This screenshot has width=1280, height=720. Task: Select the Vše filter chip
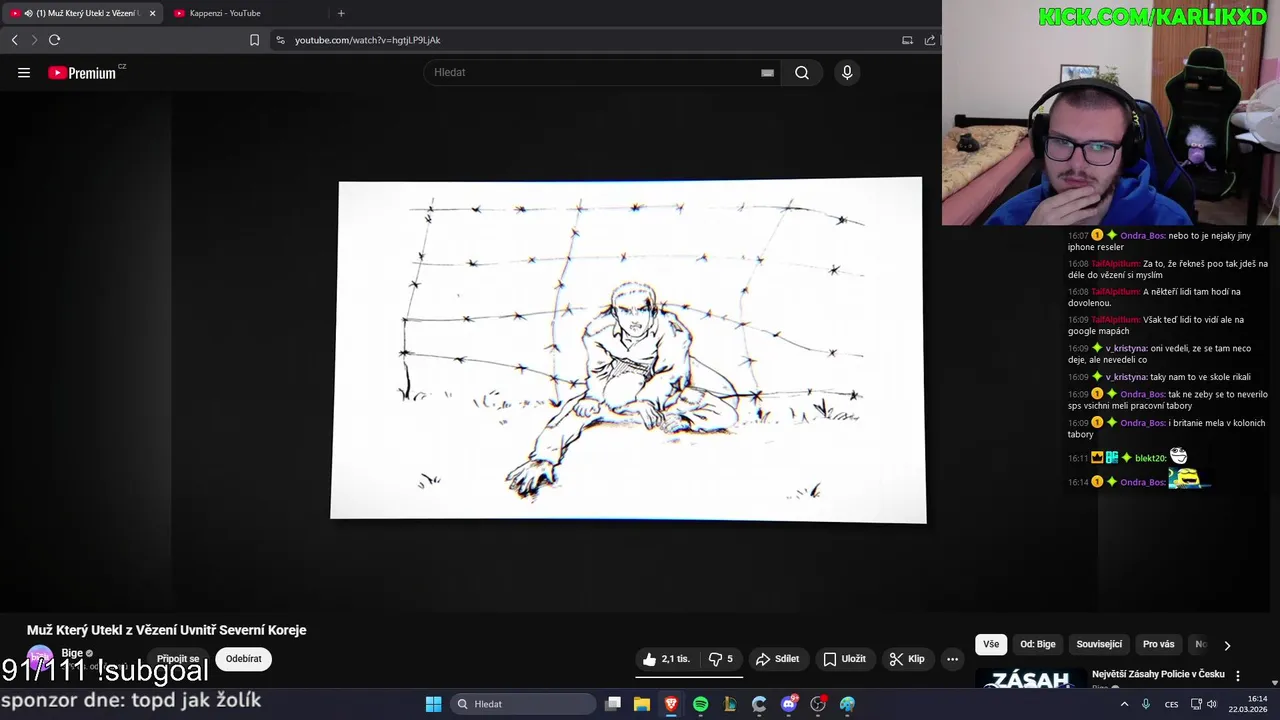coord(991,645)
